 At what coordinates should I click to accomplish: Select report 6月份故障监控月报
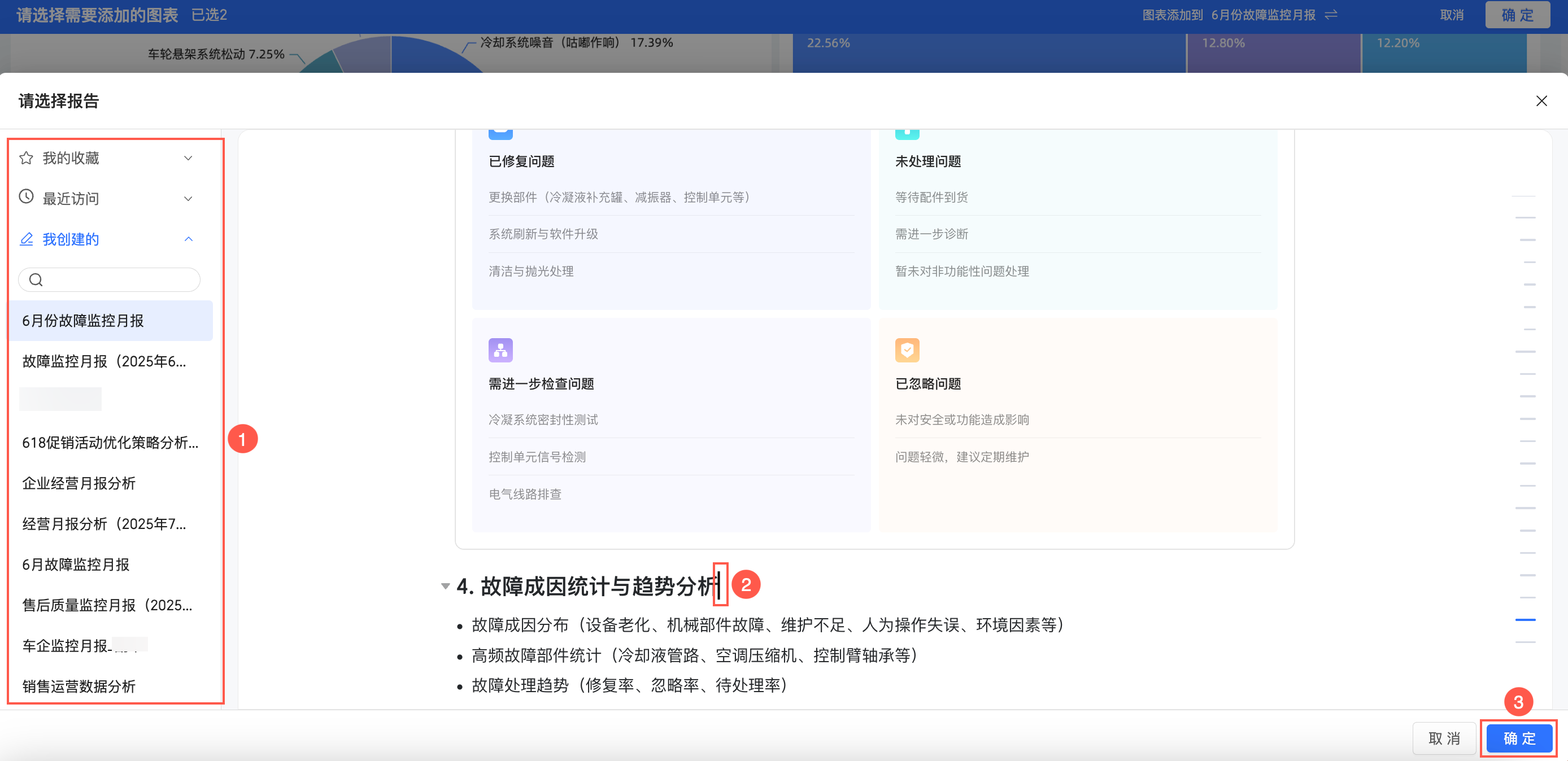coord(110,321)
